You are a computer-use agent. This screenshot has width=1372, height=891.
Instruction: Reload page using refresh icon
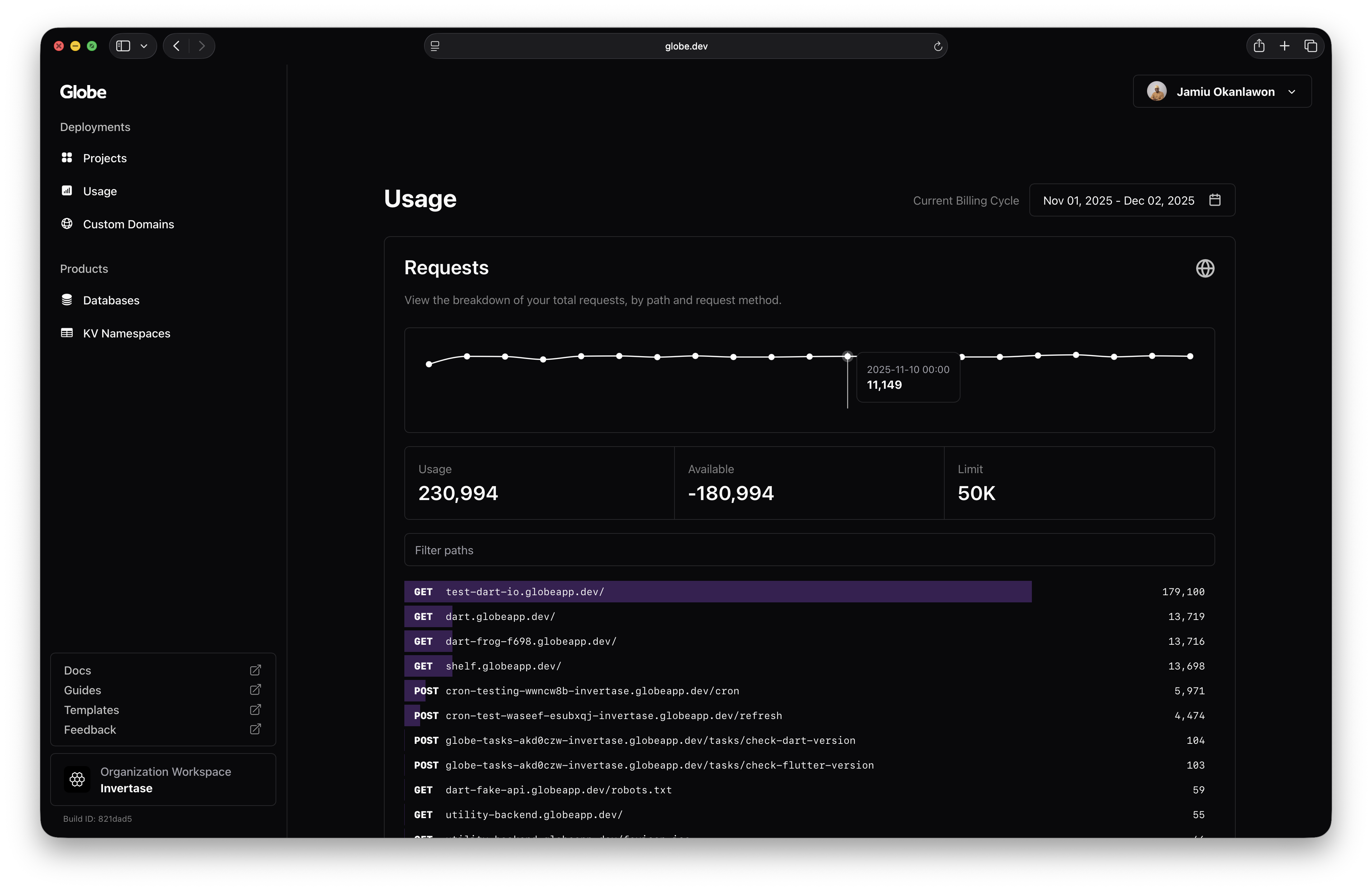coord(938,47)
